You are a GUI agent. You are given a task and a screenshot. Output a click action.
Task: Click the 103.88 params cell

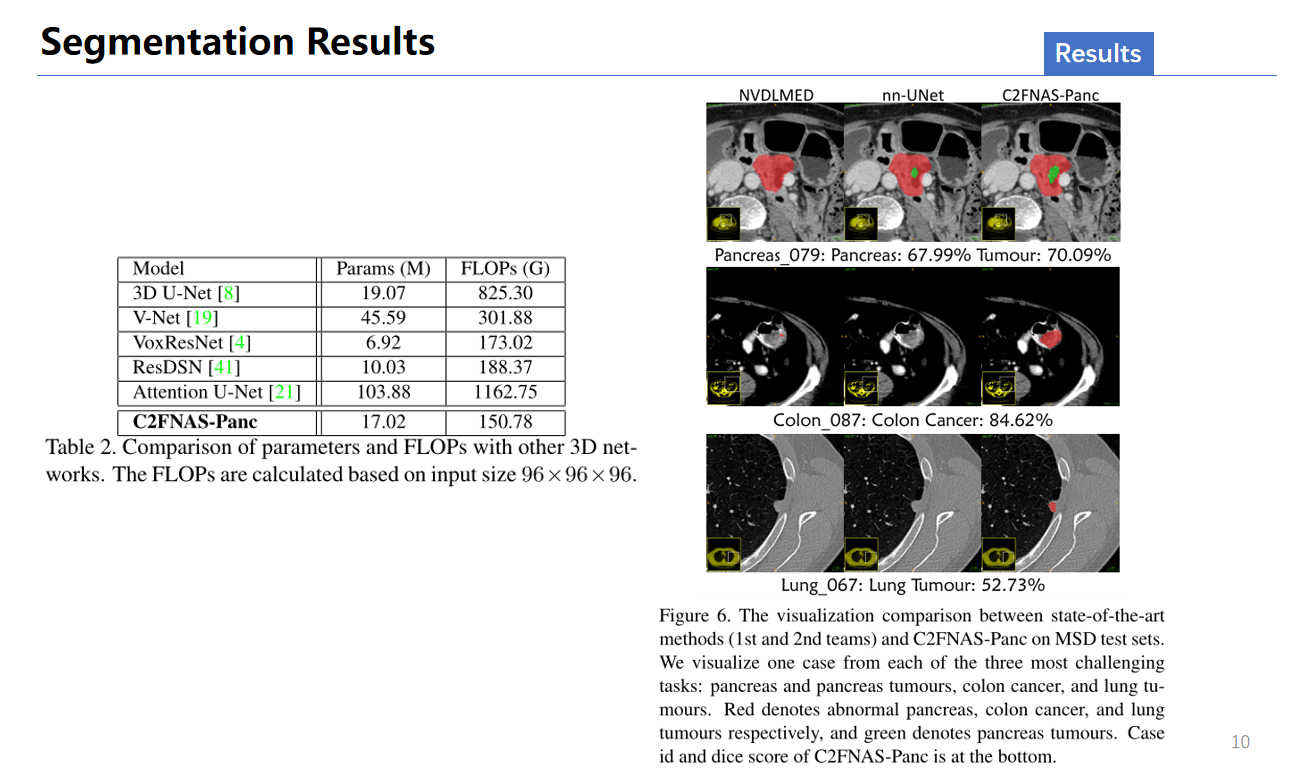coord(383,392)
